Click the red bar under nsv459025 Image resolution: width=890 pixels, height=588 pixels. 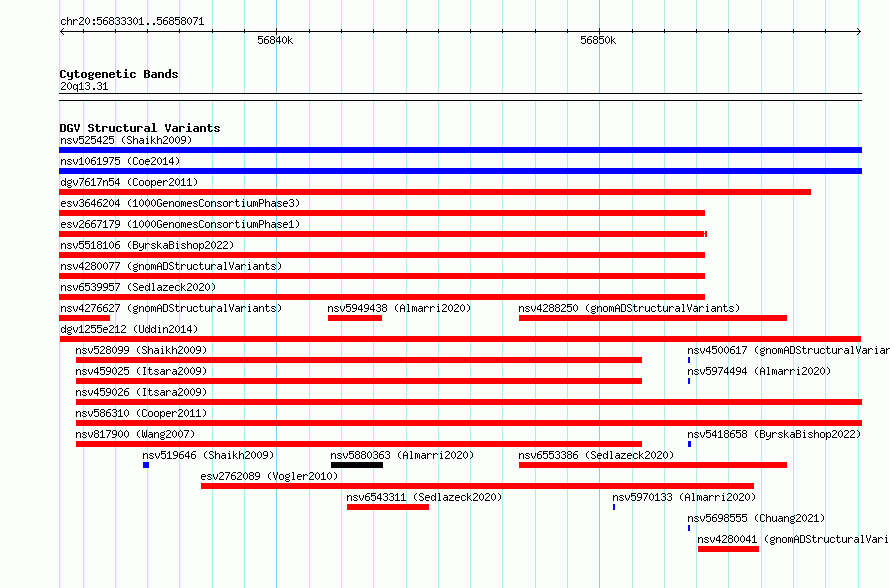click(359, 381)
